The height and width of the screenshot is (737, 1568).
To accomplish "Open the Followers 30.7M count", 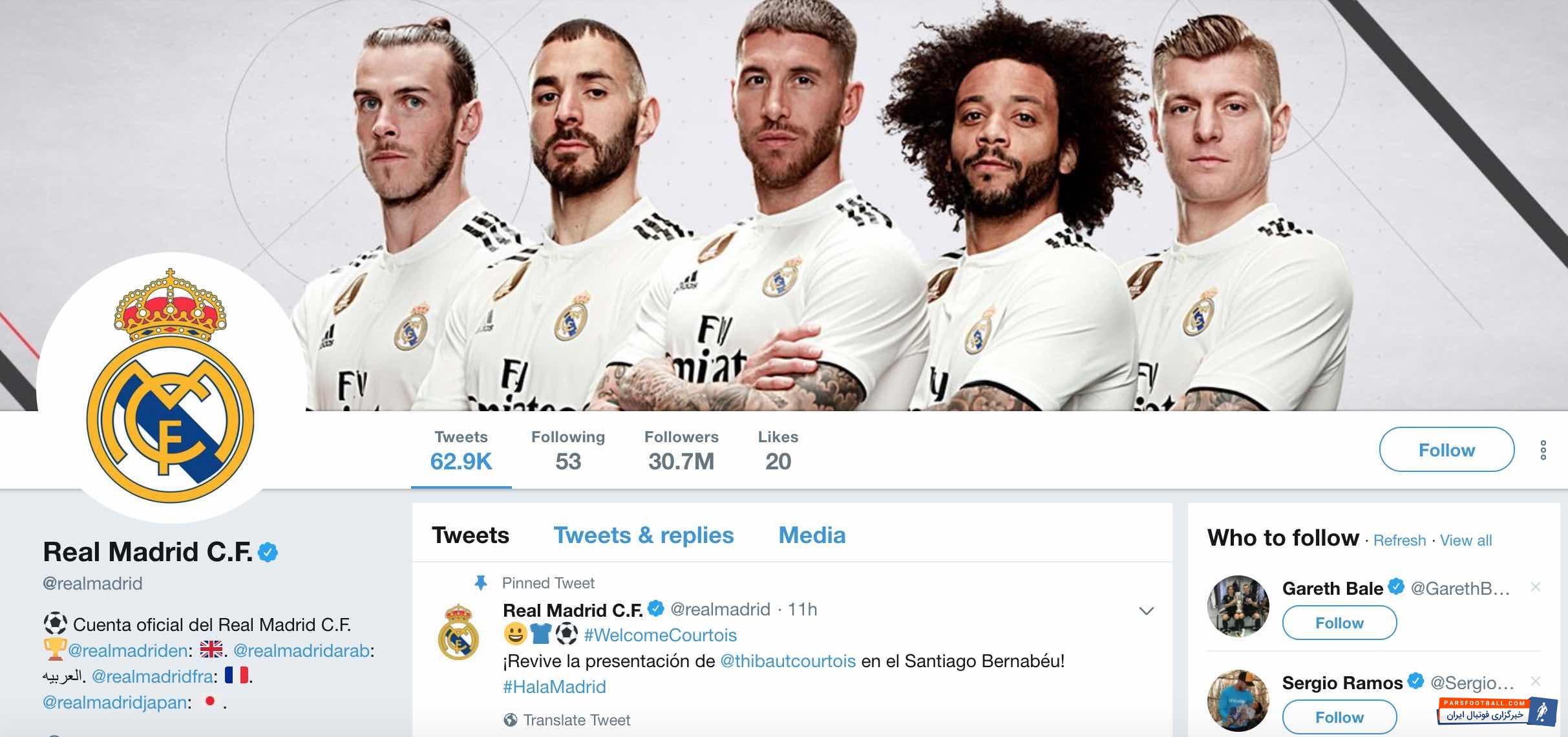I will (681, 450).
